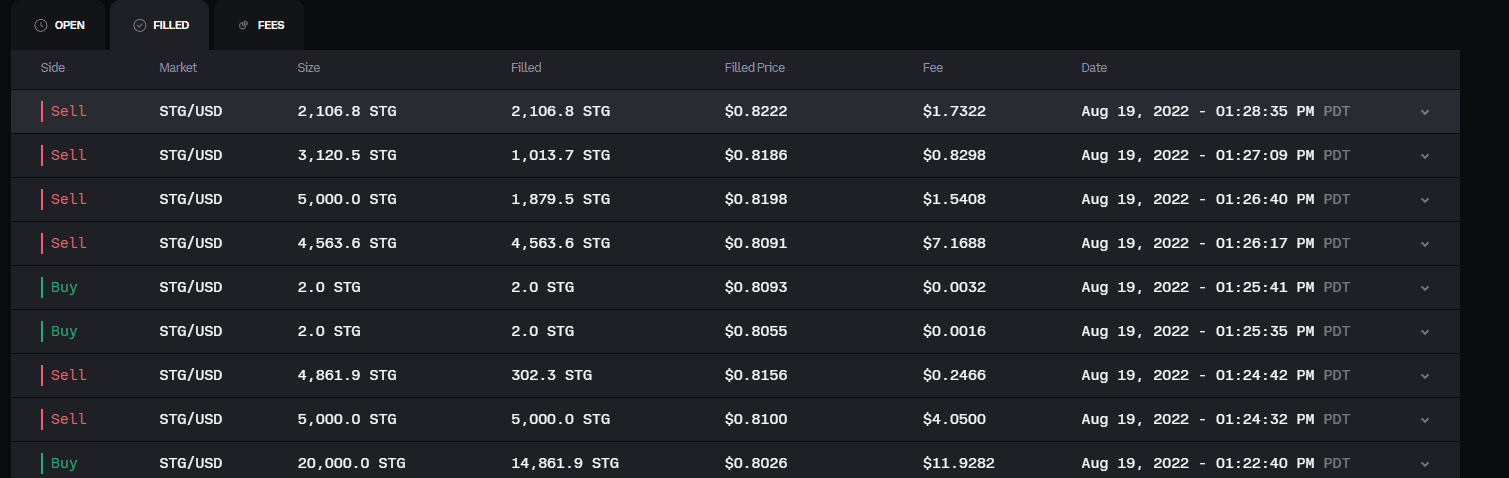Sort orders by the Date column header
Screen dimensions: 1509x478
click(1094, 68)
